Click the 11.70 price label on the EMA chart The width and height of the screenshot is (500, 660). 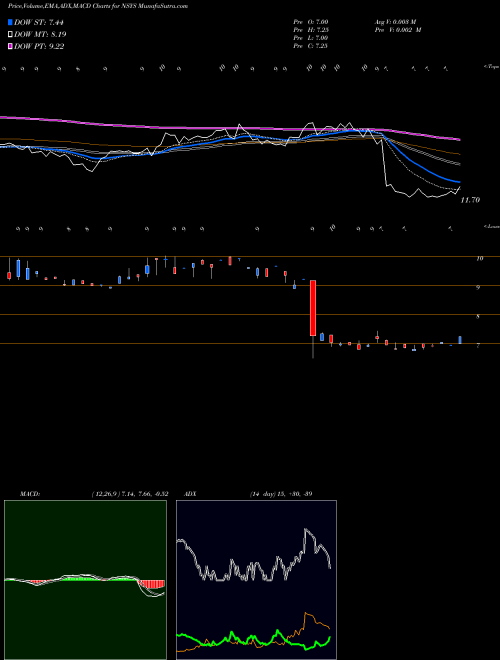[x=470, y=200]
